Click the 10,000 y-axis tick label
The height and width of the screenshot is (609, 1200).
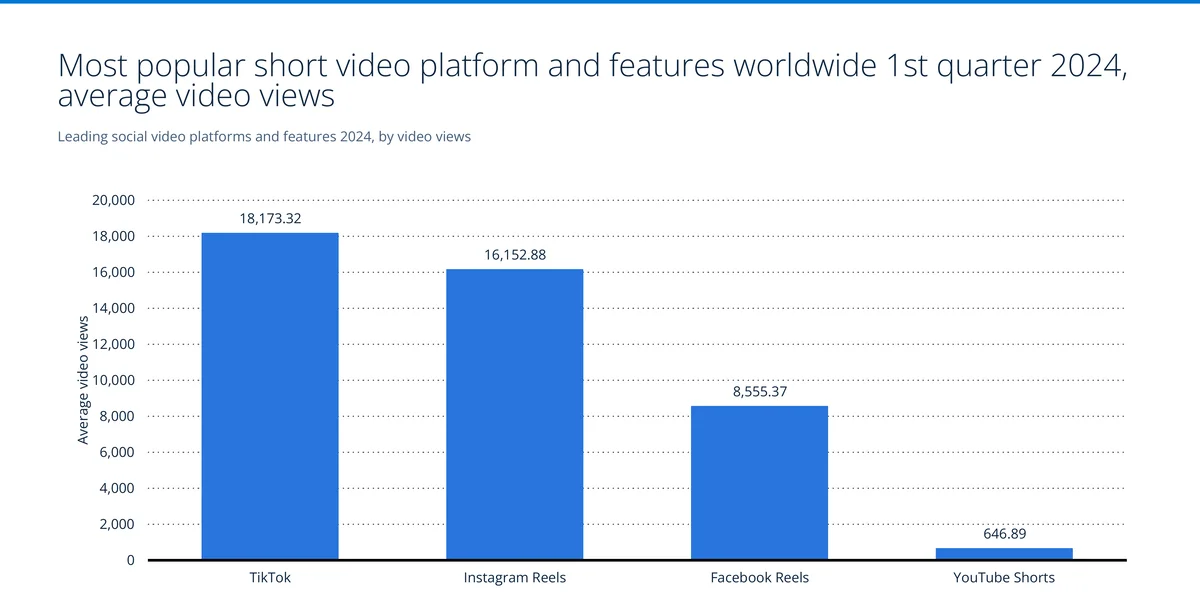114,380
